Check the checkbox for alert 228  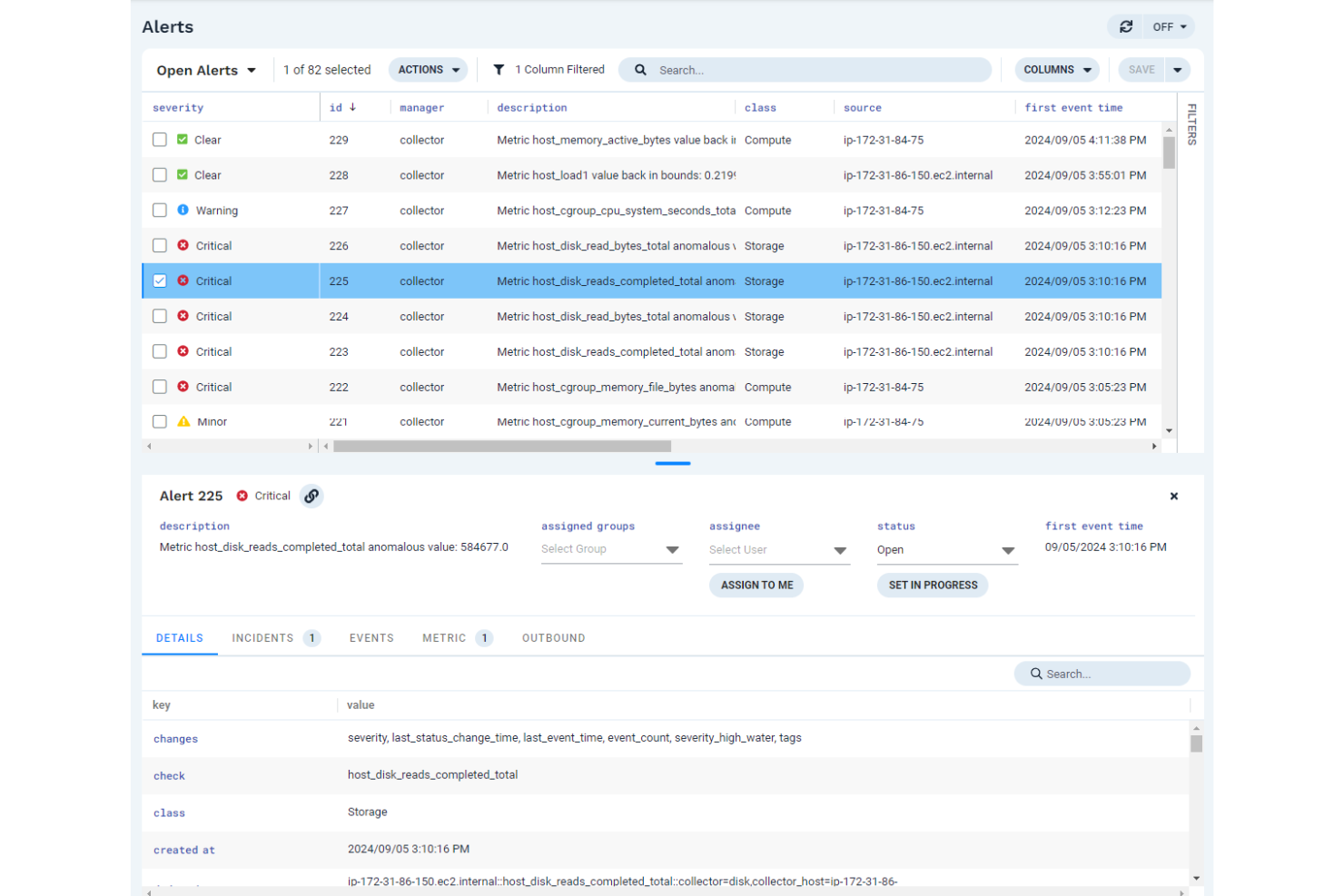click(160, 174)
